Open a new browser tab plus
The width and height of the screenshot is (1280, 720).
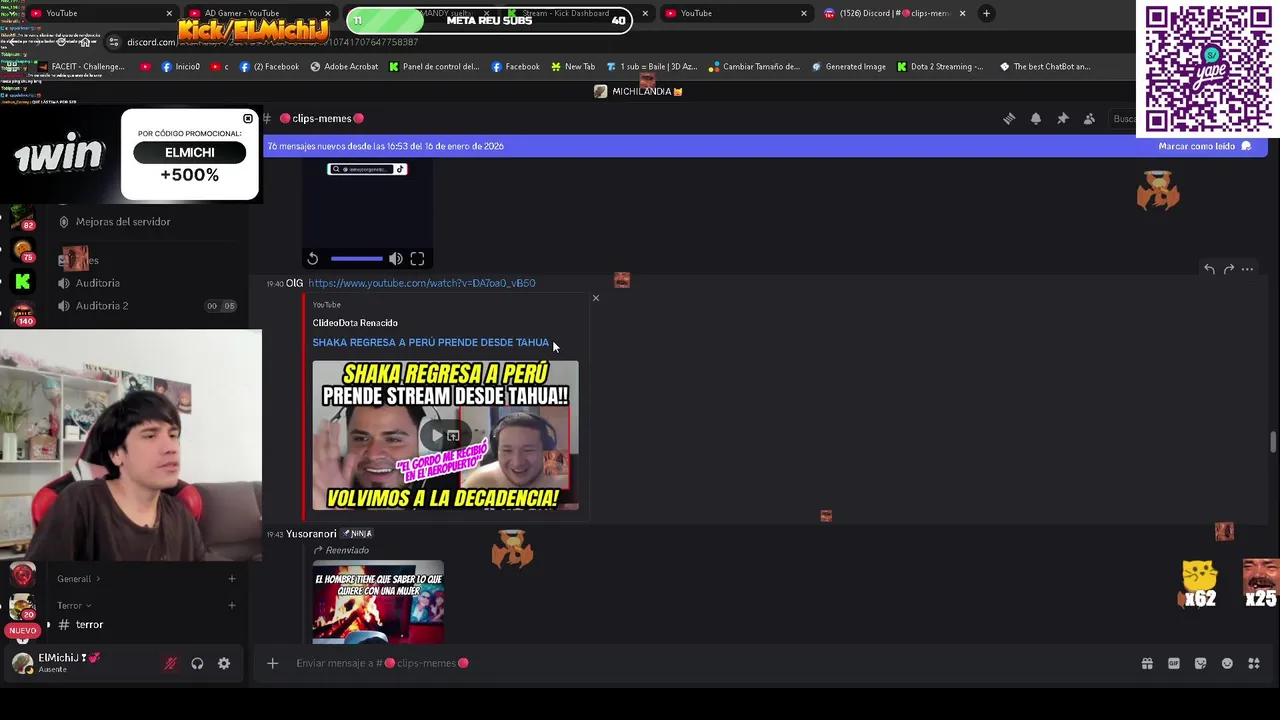click(986, 13)
